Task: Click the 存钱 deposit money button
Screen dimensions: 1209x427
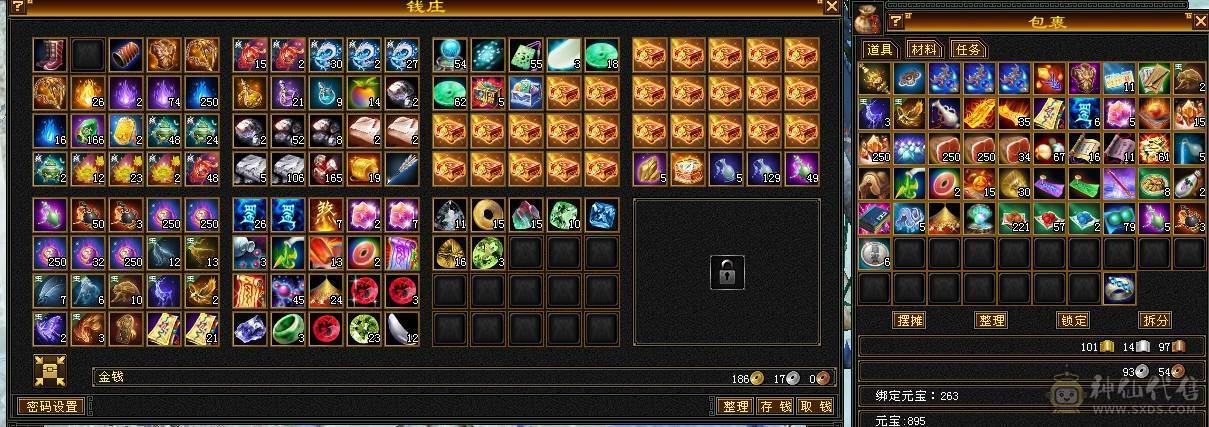Action: click(x=775, y=407)
